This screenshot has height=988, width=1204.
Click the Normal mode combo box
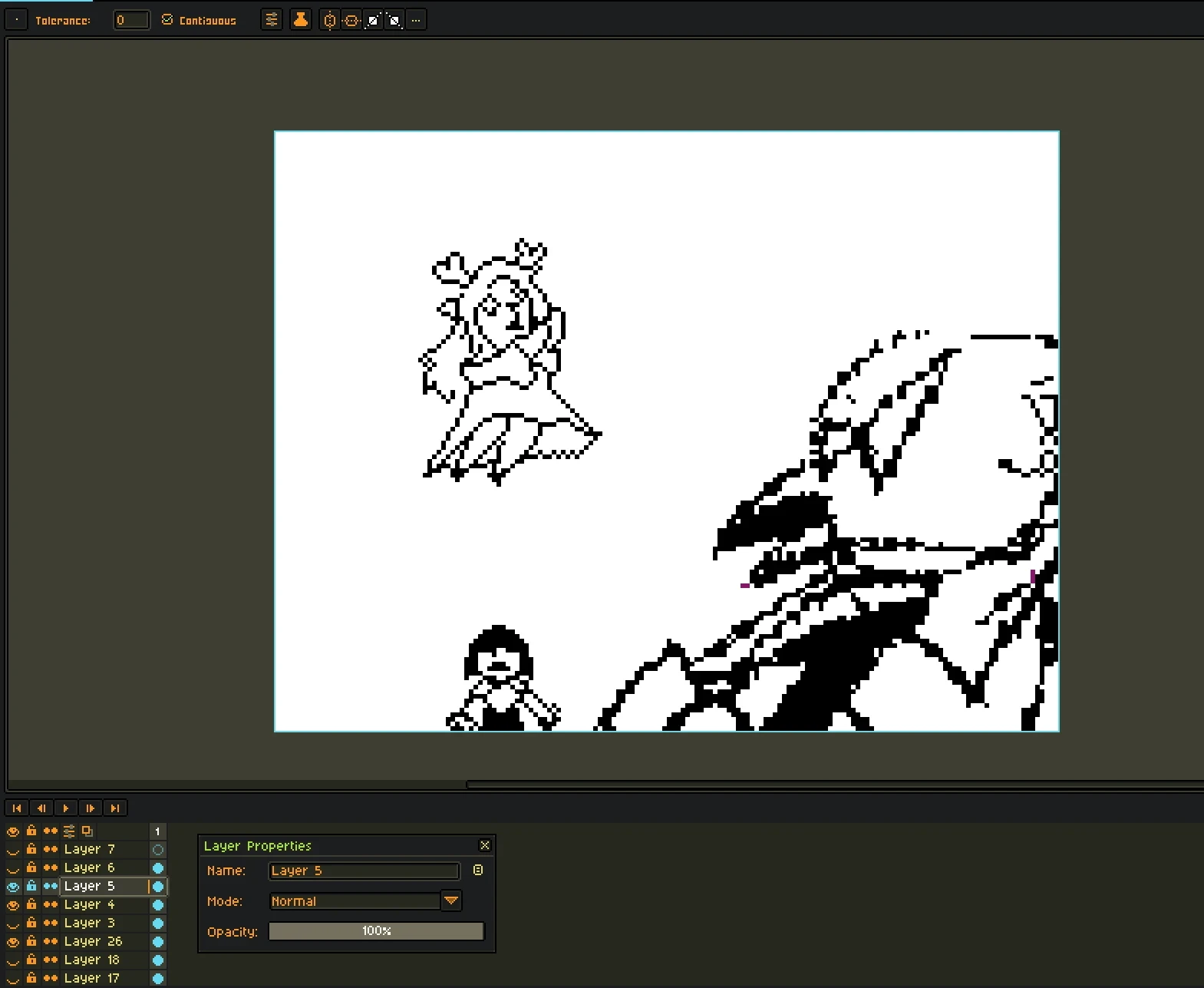click(355, 901)
